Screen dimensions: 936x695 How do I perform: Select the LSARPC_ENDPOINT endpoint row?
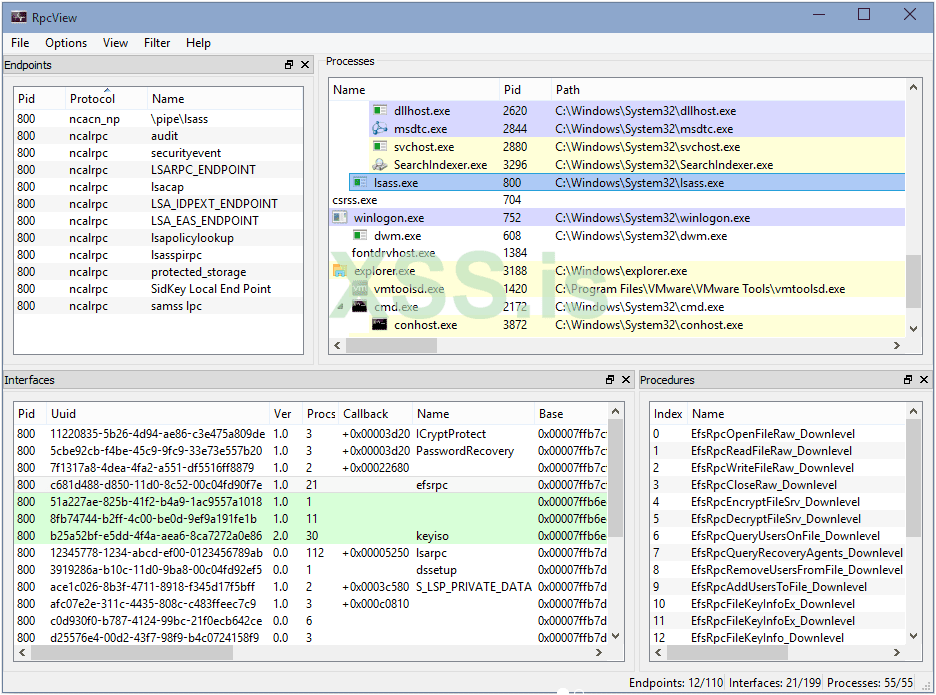203,170
